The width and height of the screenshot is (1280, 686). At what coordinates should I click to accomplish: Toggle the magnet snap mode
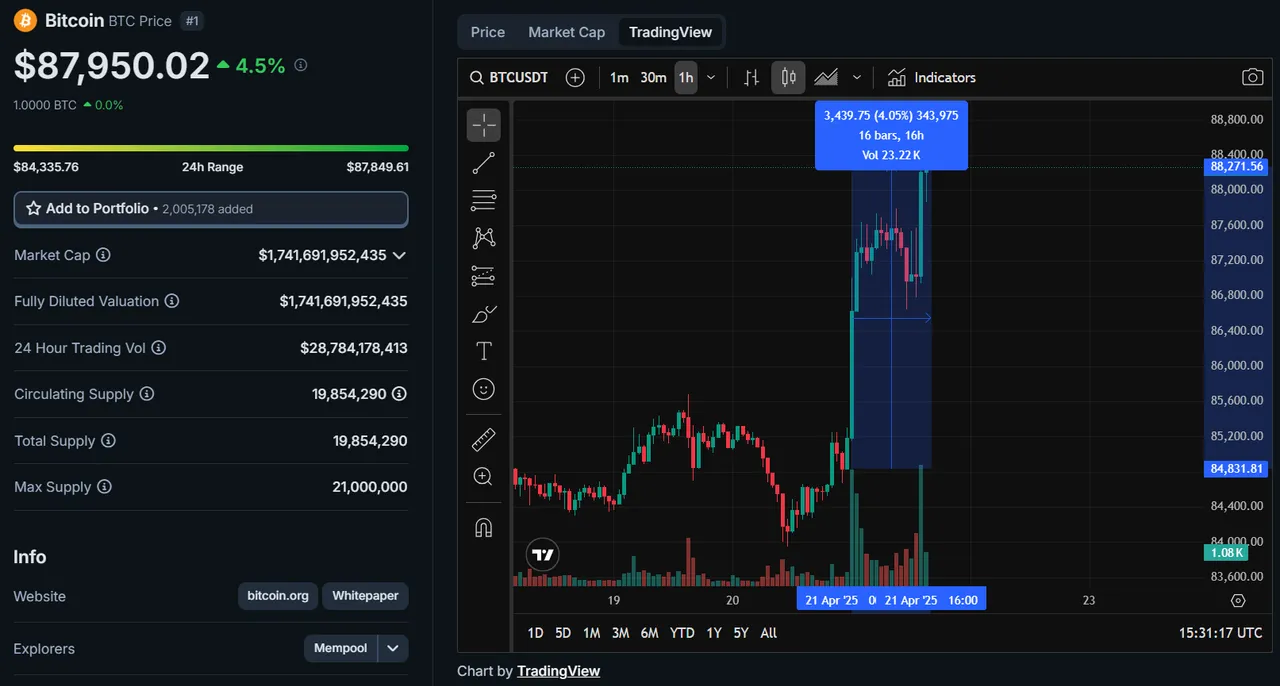click(484, 527)
